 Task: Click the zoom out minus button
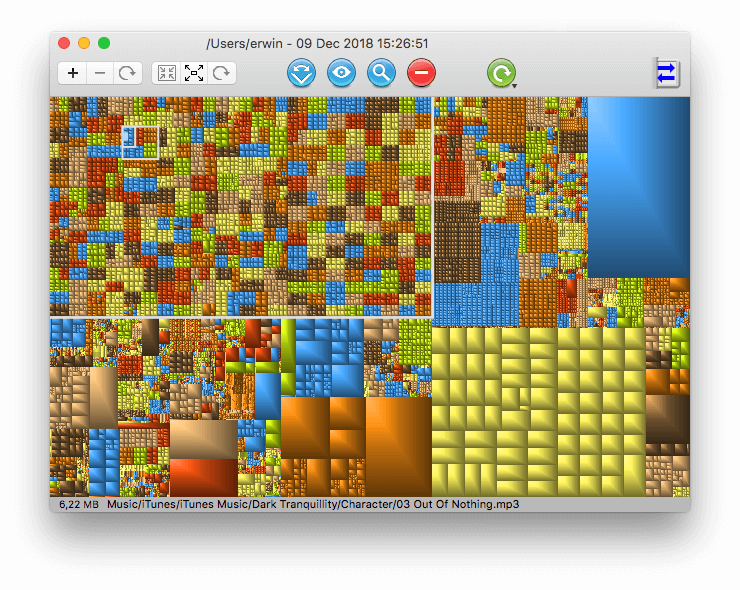(x=100, y=73)
